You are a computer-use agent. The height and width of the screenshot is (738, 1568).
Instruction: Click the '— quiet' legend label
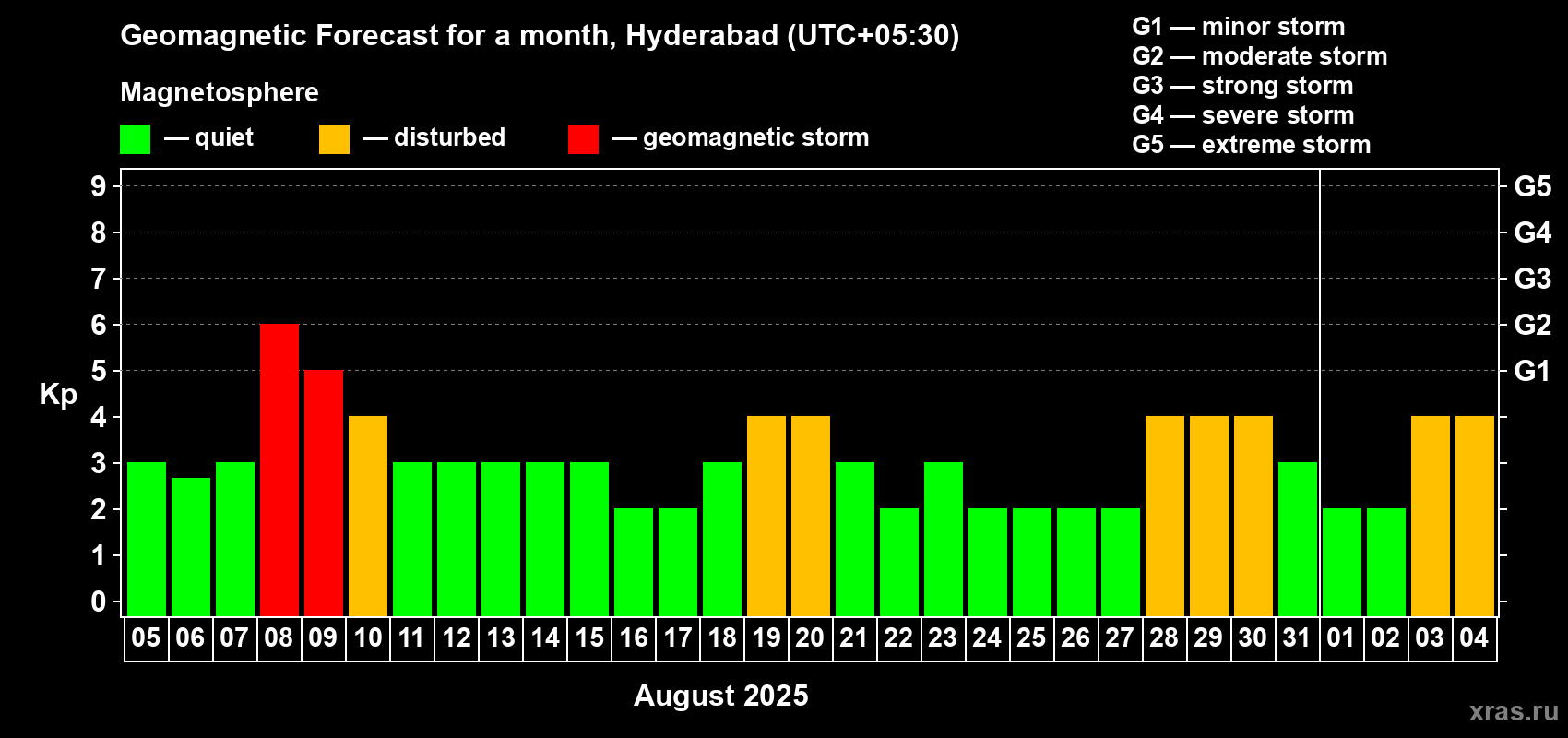click(208, 137)
